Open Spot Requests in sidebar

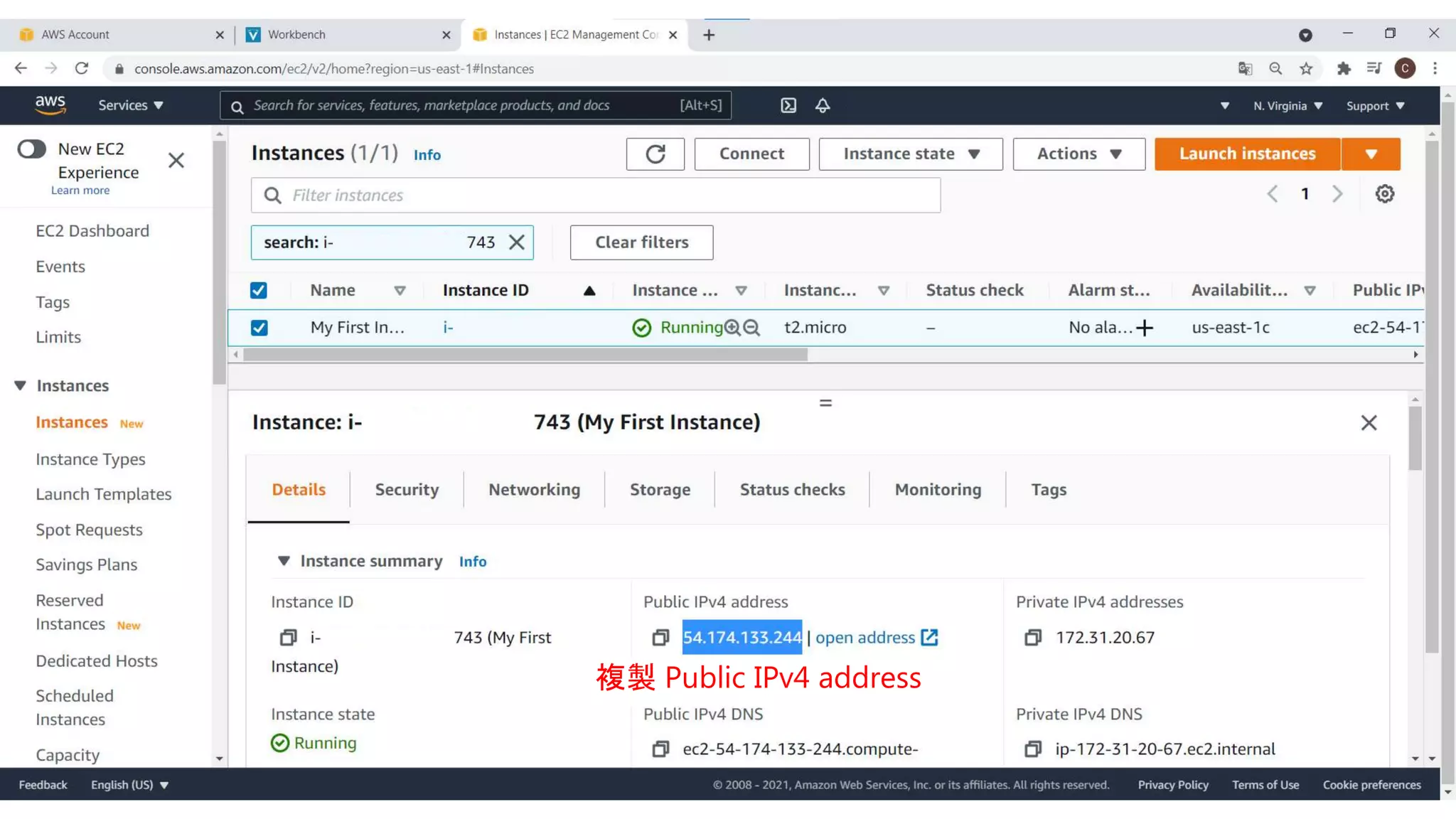coord(89,530)
